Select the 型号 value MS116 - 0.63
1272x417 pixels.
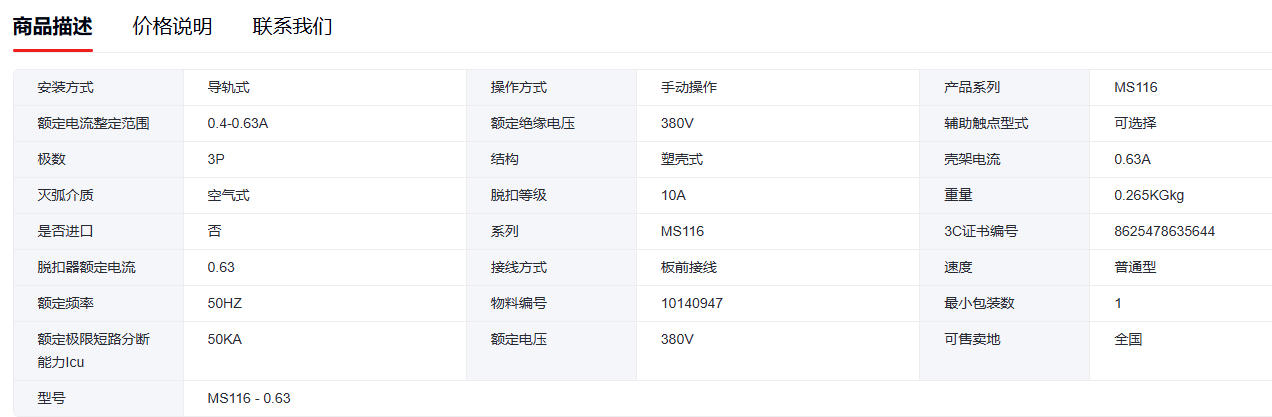(249, 399)
